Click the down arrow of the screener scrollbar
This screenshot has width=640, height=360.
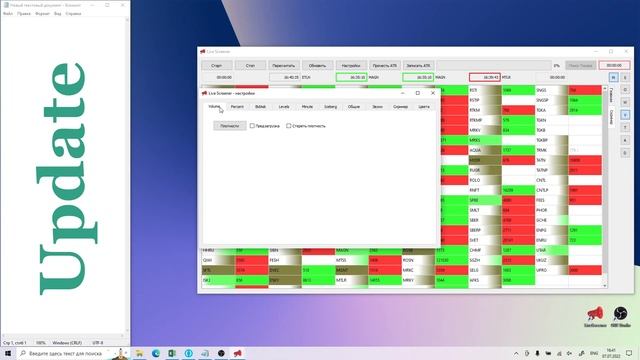(x=605, y=285)
